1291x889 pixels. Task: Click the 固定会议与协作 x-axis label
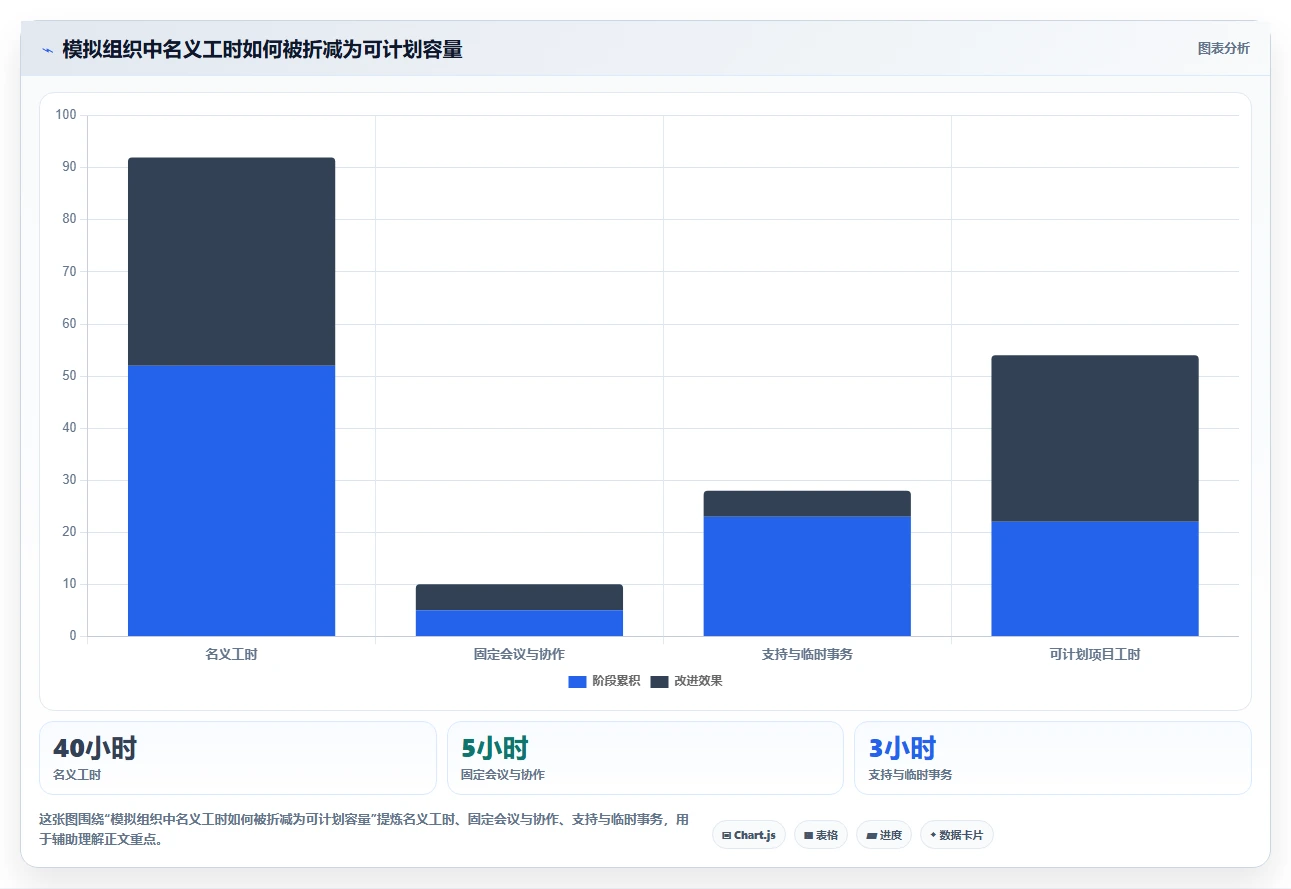519,655
